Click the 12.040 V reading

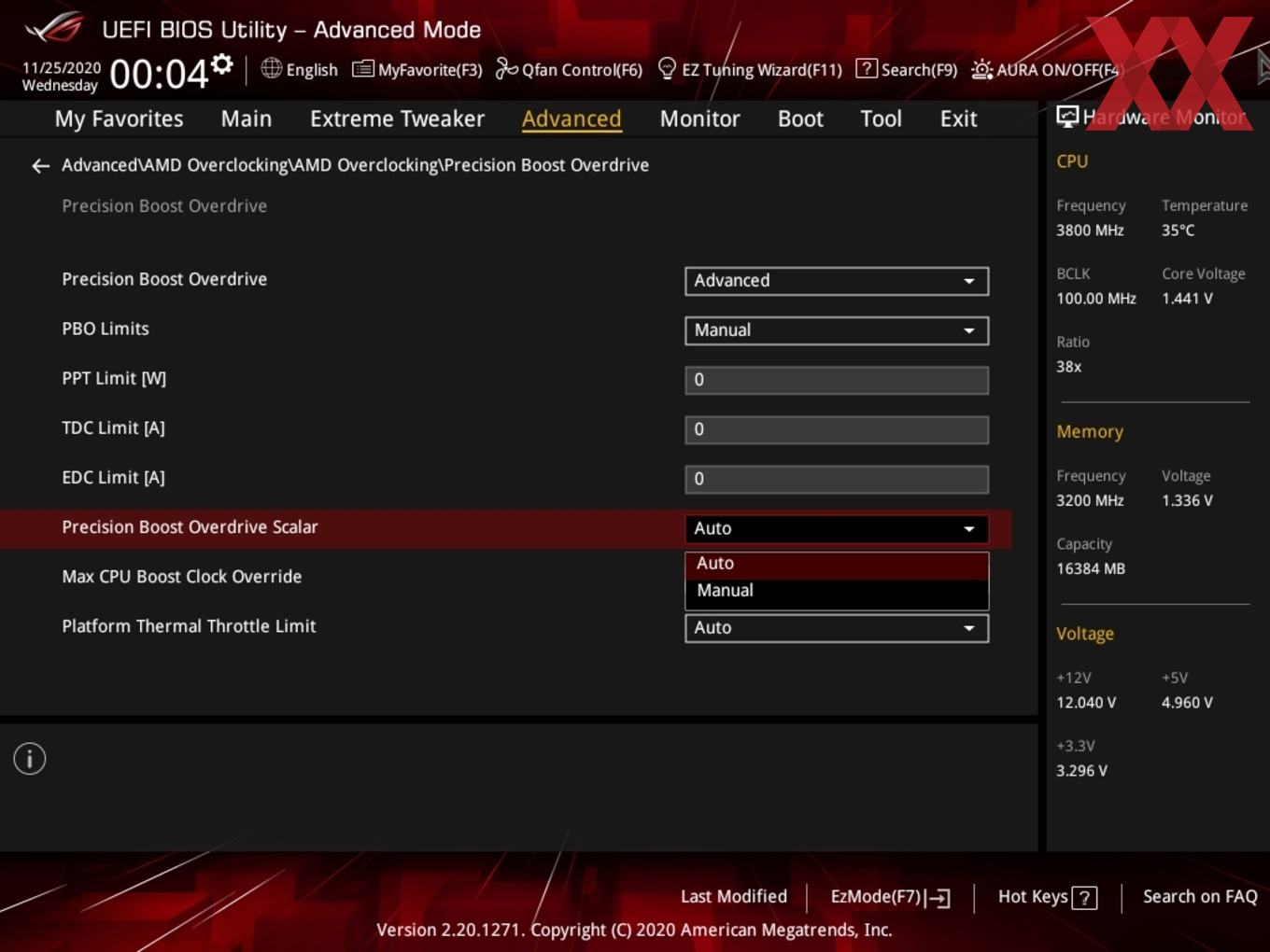[x=1086, y=703]
